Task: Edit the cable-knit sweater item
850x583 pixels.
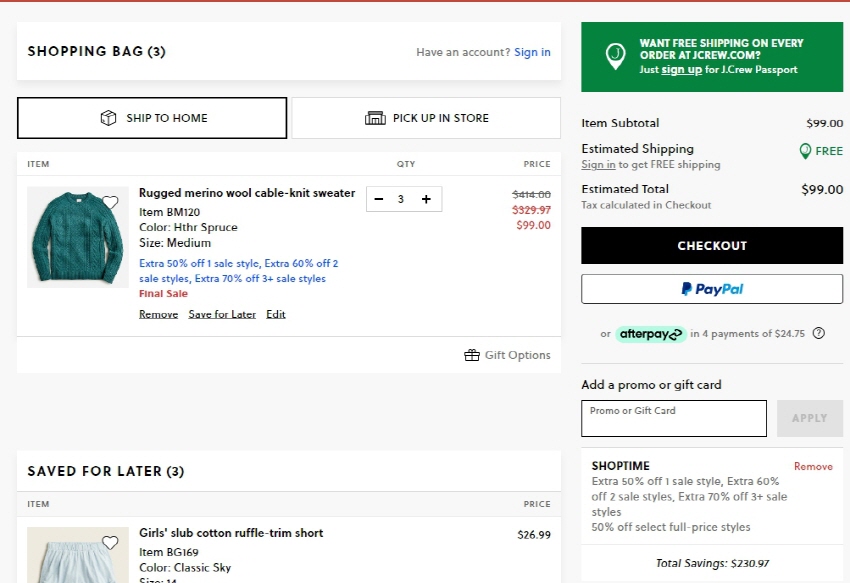Action: point(275,314)
